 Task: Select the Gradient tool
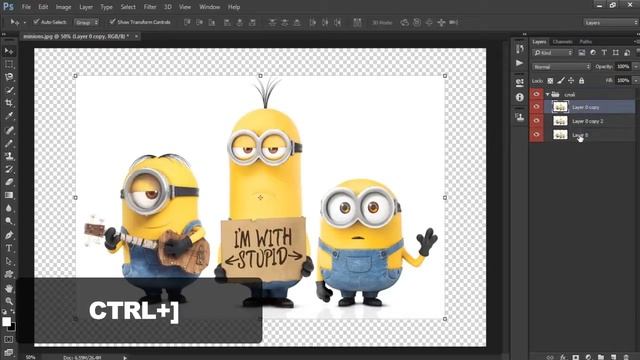tap(9, 195)
